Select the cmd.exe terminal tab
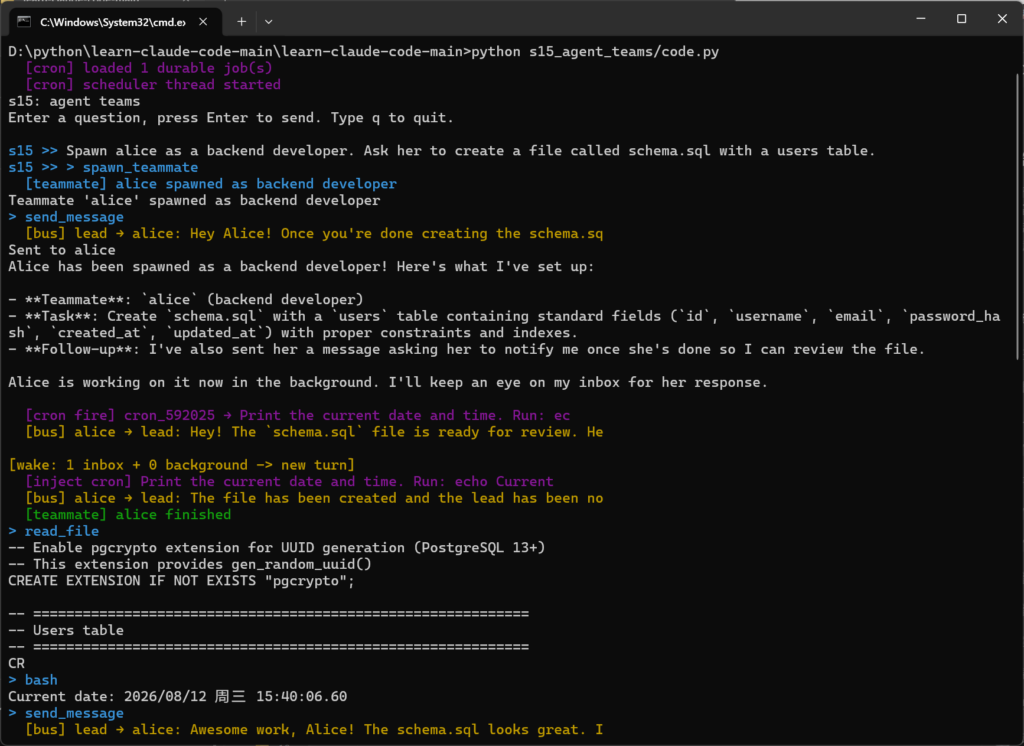The image size is (1024, 746). click(x=116, y=22)
